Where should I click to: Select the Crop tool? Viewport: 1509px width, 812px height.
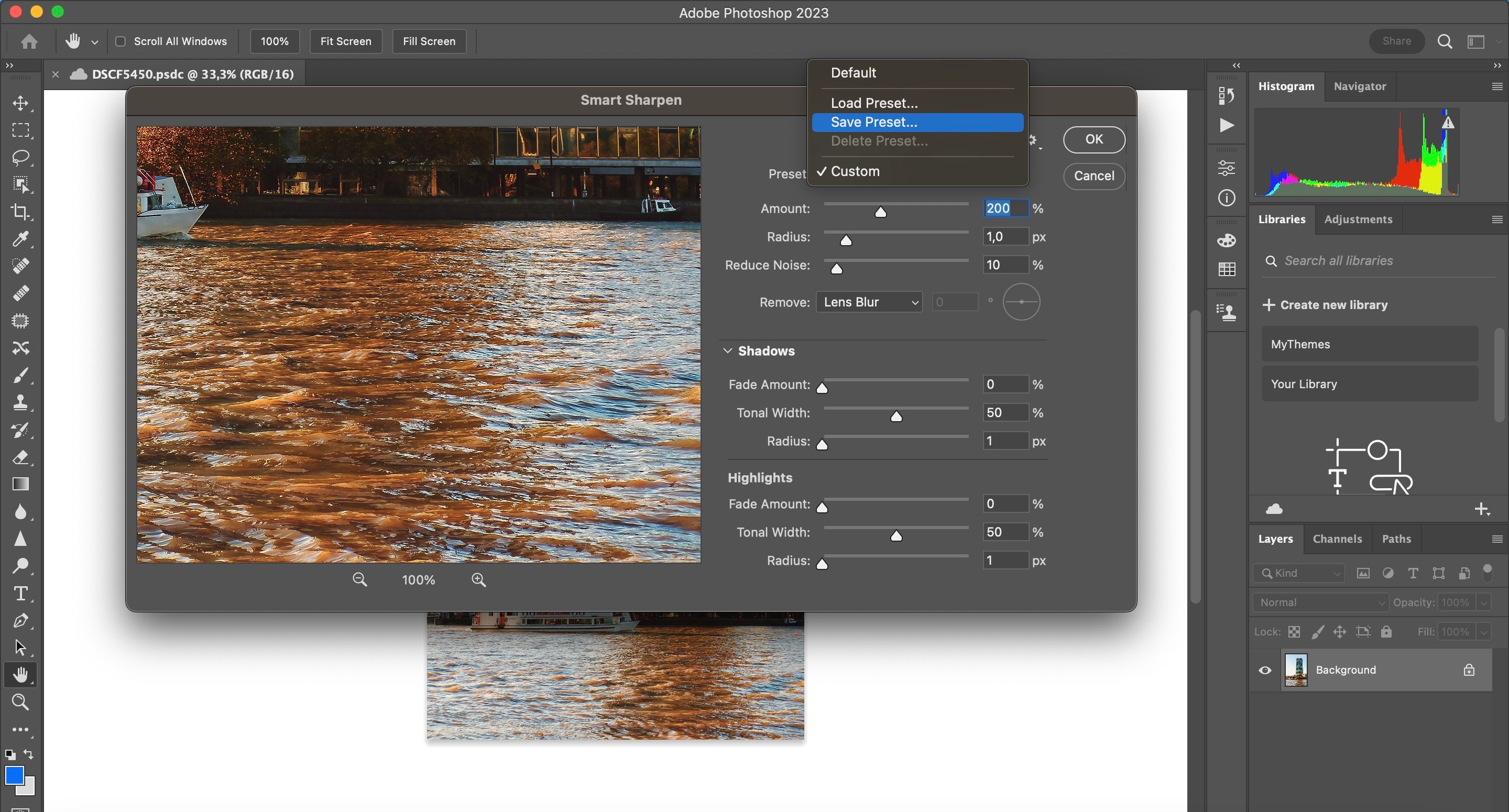coord(20,212)
